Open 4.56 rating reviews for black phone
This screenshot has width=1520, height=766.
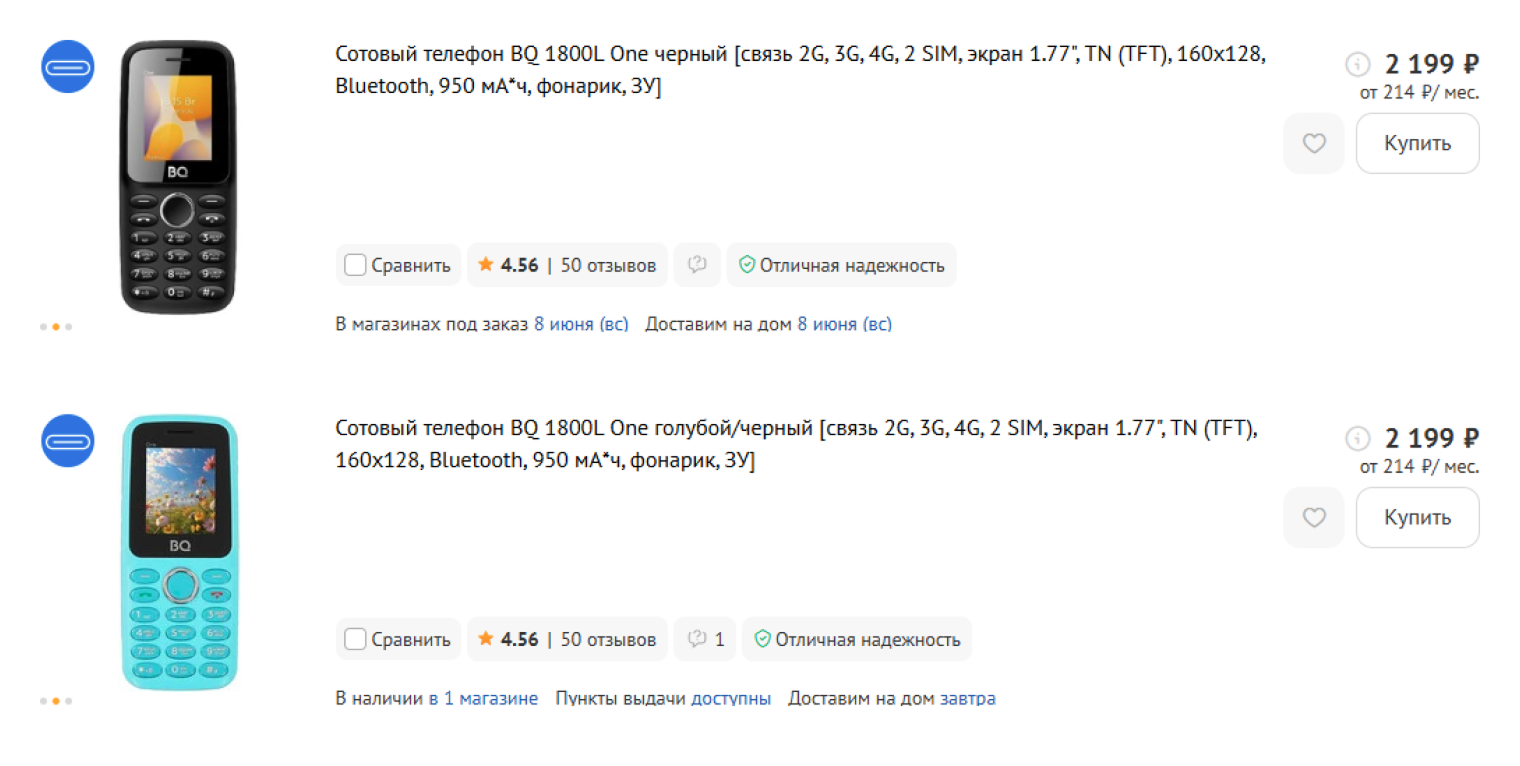(x=509, y=265)
